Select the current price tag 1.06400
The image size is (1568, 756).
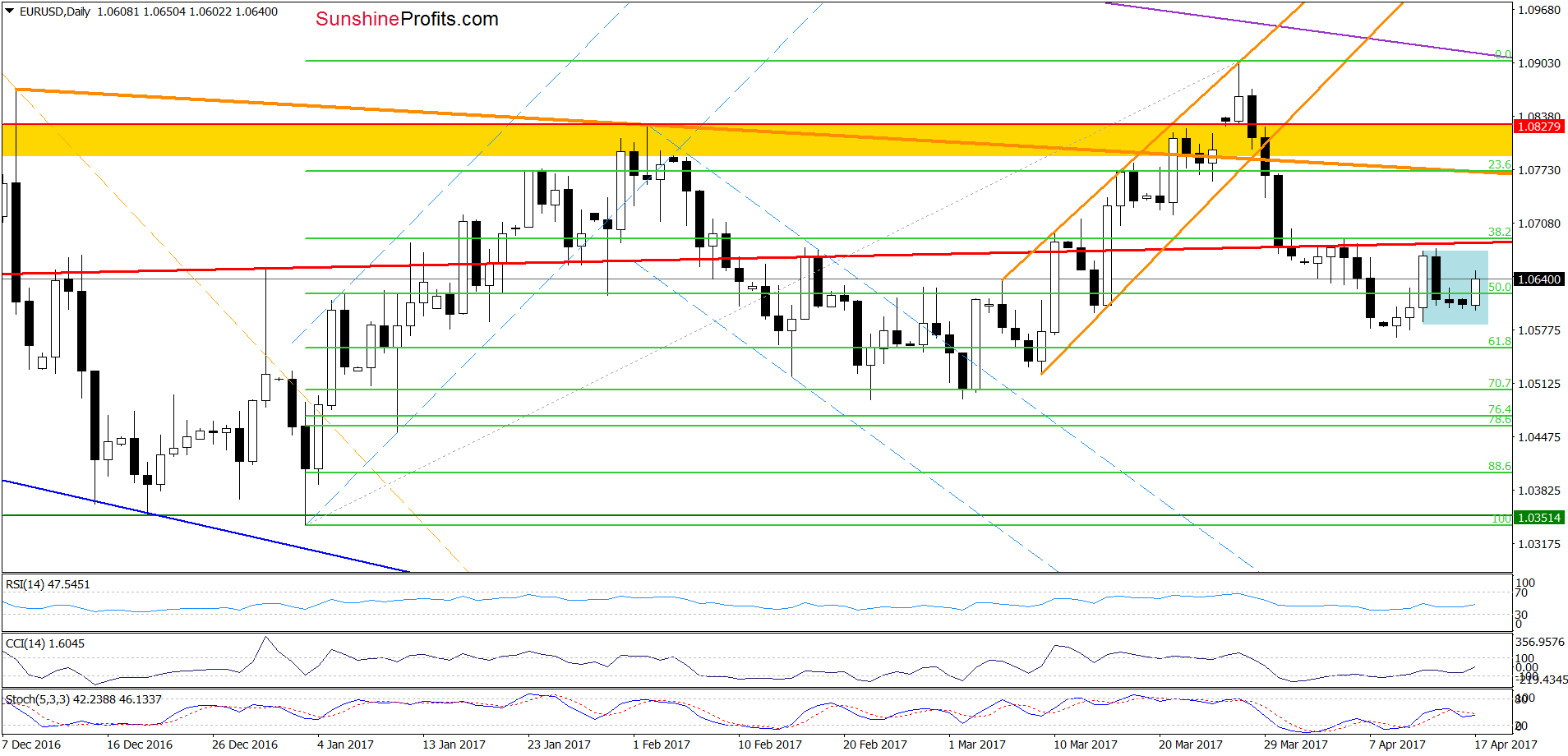[1538, 279]
